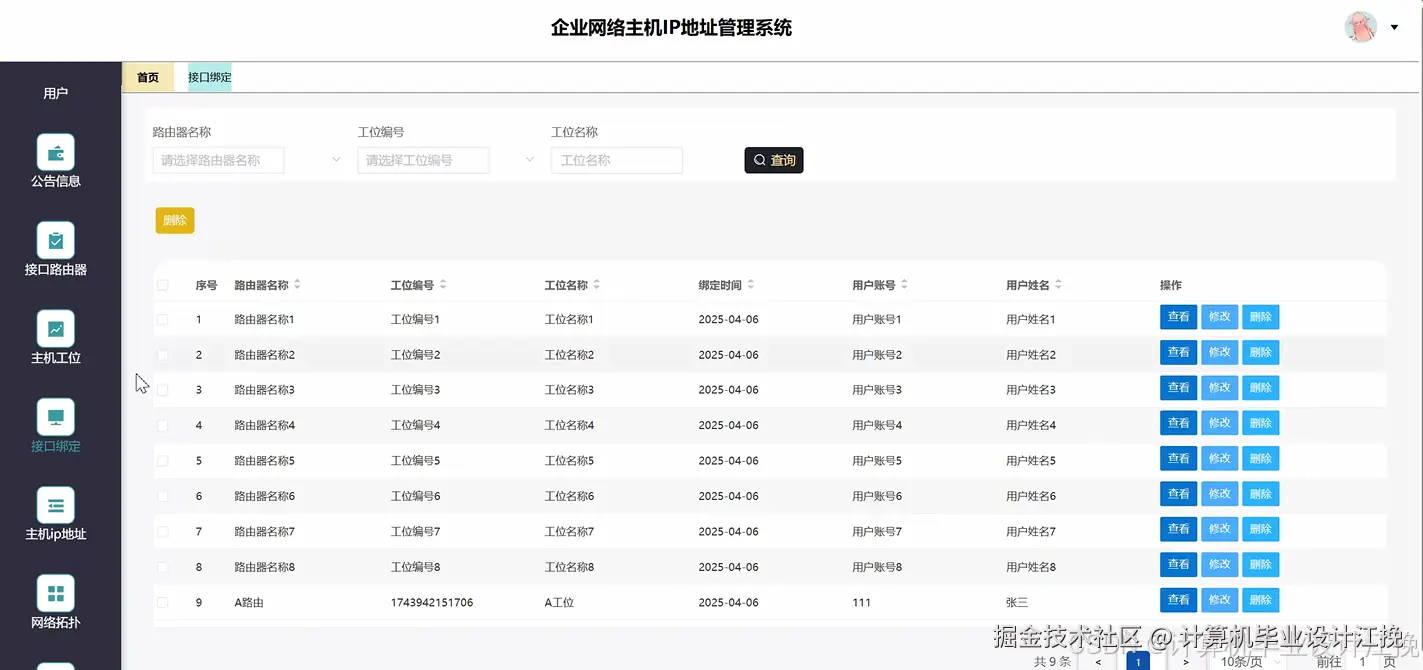Image resolution: width=1423 pixels, height=670 pixels.
Task: Check the row for 路由器名称1
Action: (x=163, y=319)
